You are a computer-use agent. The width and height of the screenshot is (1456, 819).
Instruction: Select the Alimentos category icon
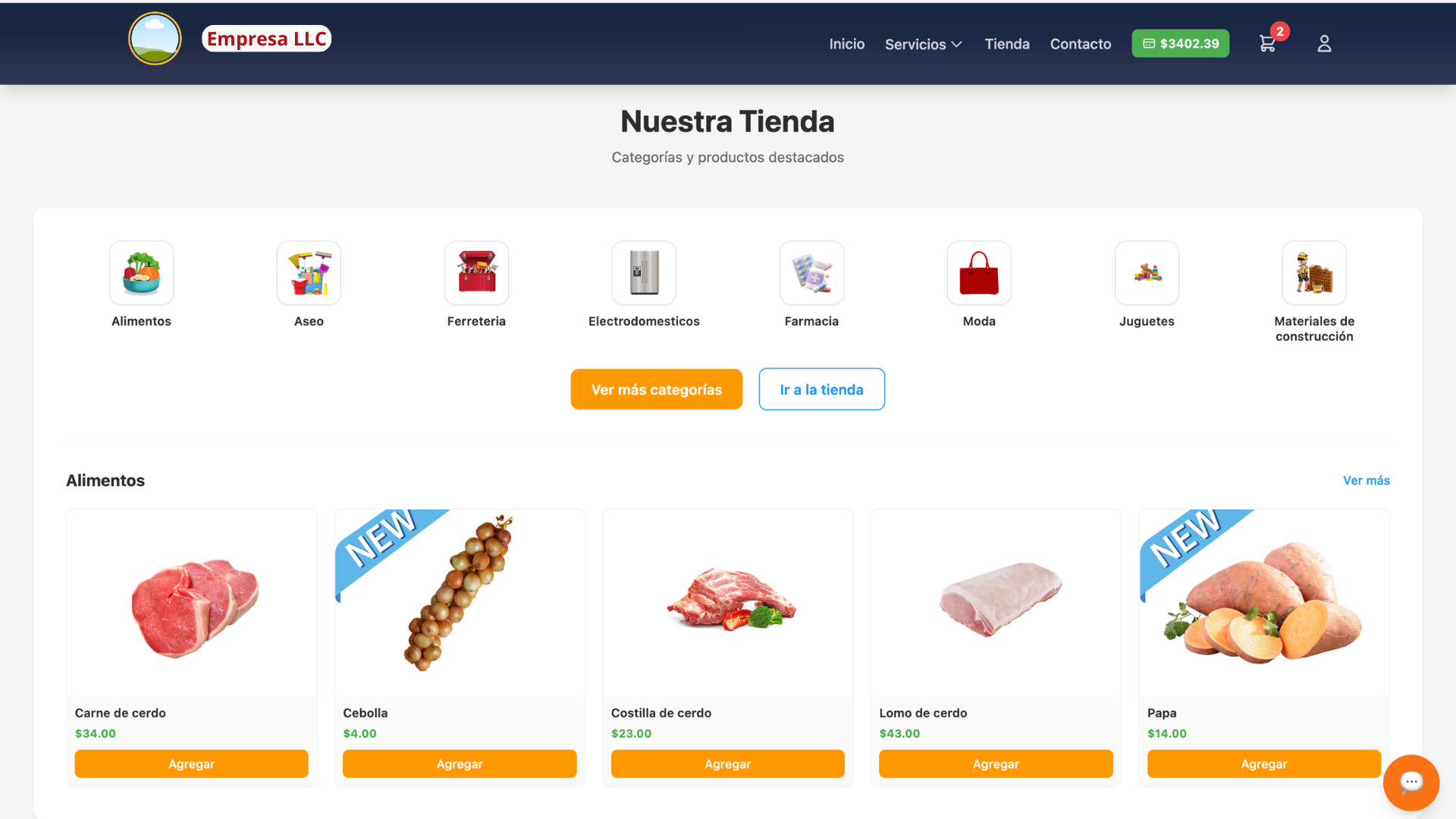(142, 273)
